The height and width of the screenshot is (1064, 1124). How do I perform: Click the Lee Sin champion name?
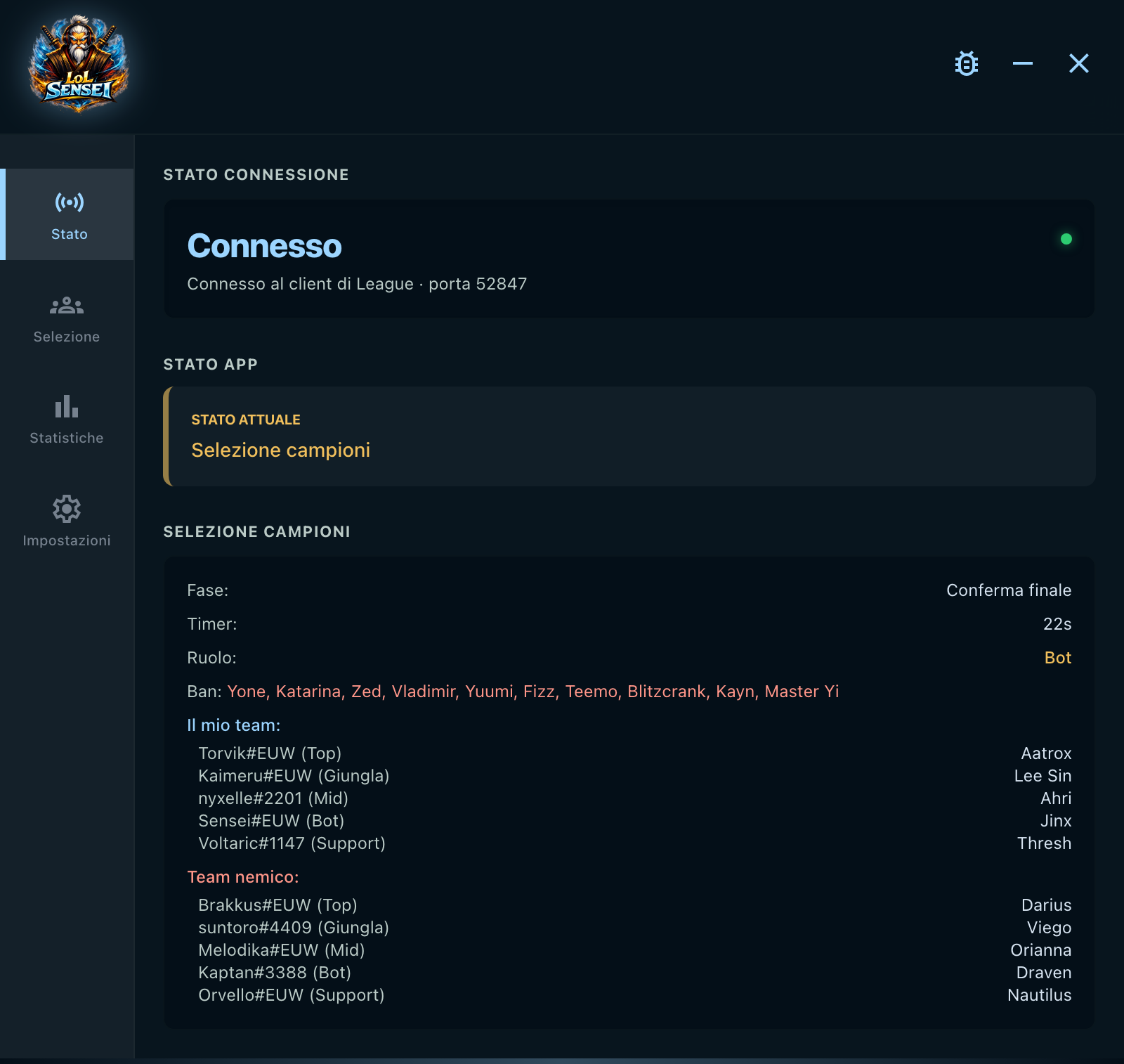pyautogui.click(x=1043, y=776)
